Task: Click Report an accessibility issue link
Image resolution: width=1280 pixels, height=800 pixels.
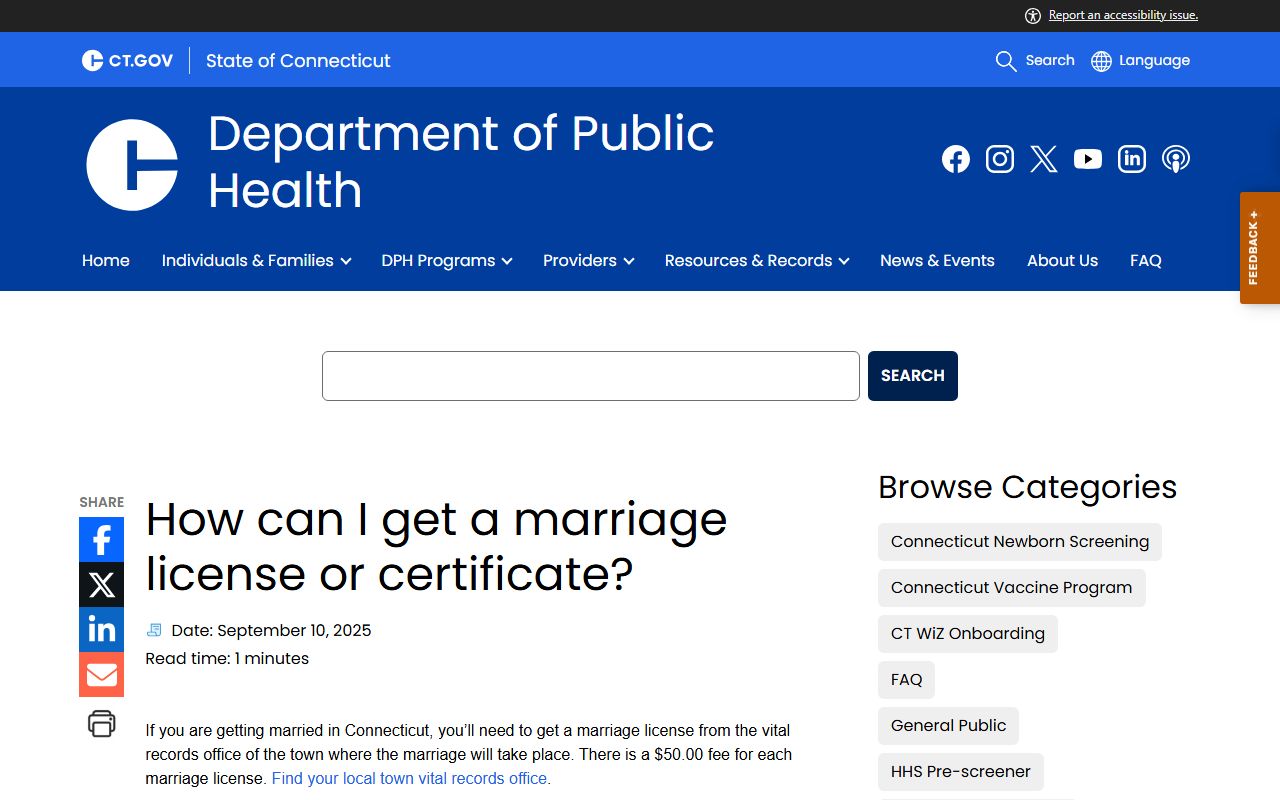Action: pos(1123,15)
